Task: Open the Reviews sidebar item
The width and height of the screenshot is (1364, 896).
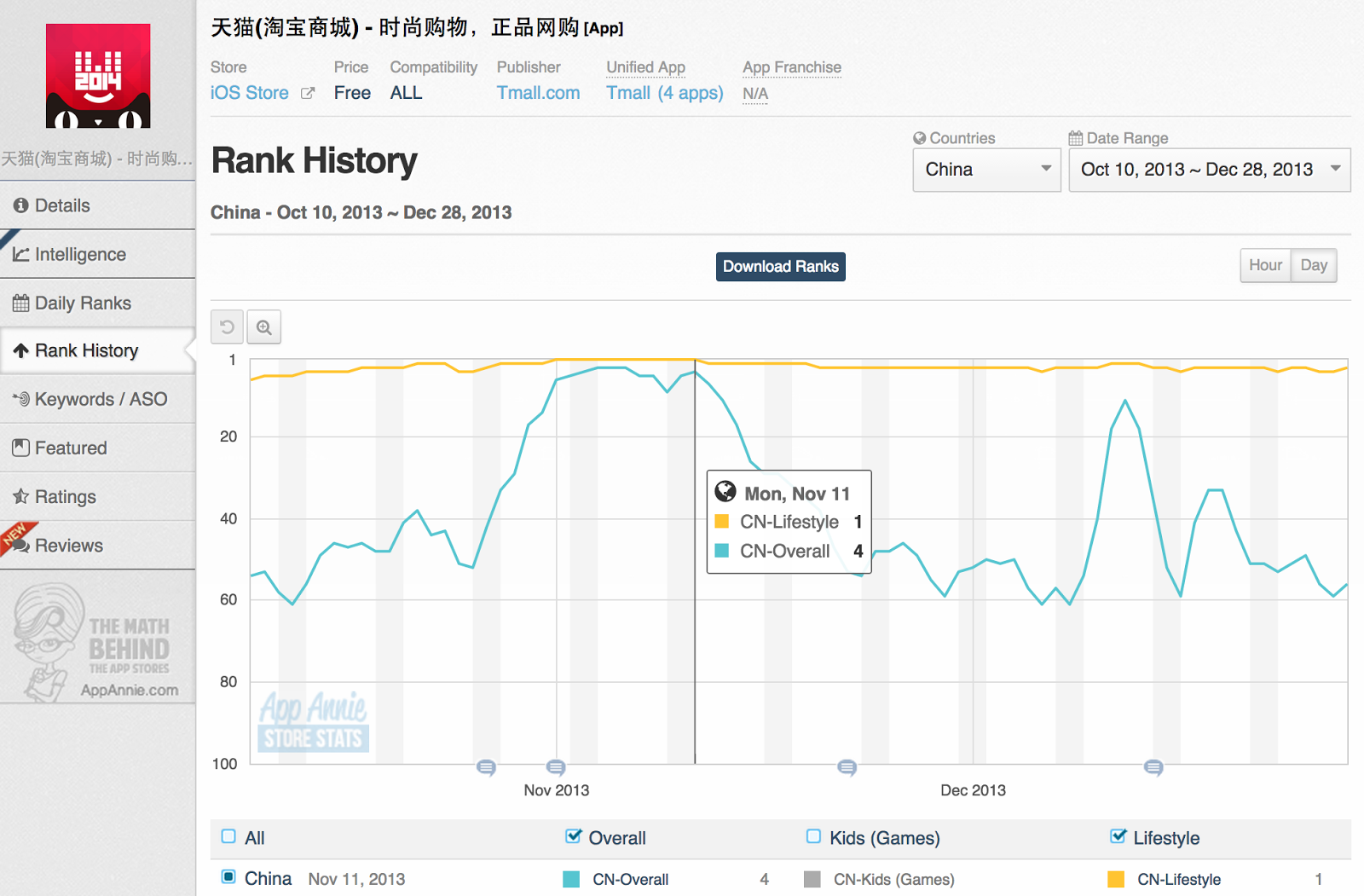Action: (x=98, y=545)
